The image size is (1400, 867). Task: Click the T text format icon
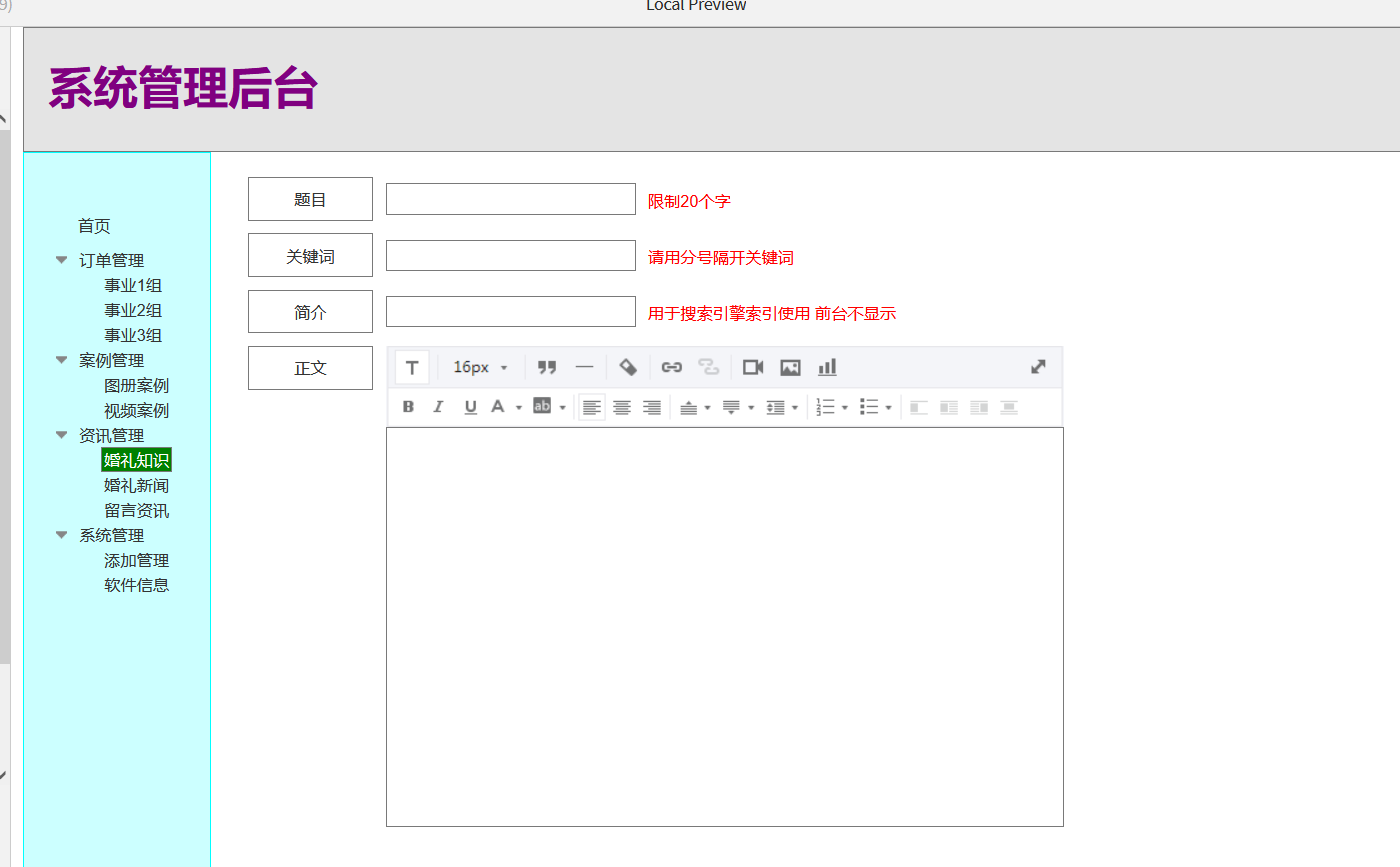pos(412,367)
